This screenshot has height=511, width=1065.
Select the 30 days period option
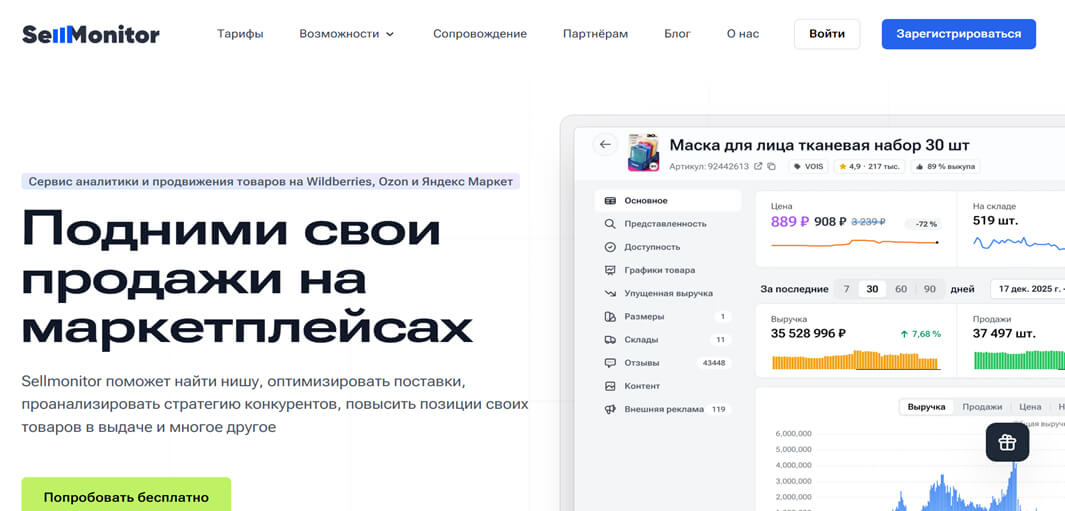872,289
